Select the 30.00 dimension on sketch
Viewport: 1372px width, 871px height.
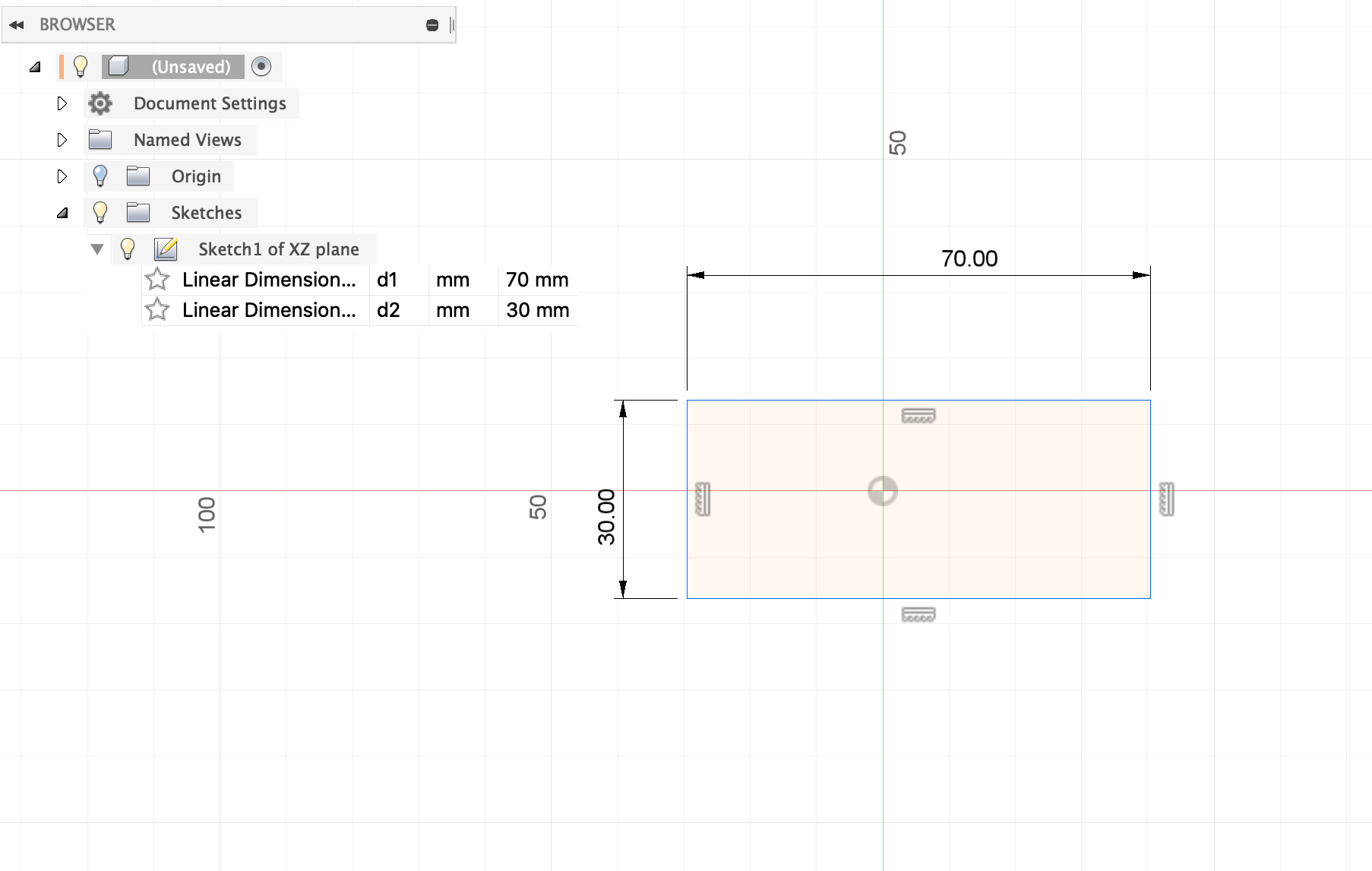click(606, 517)
